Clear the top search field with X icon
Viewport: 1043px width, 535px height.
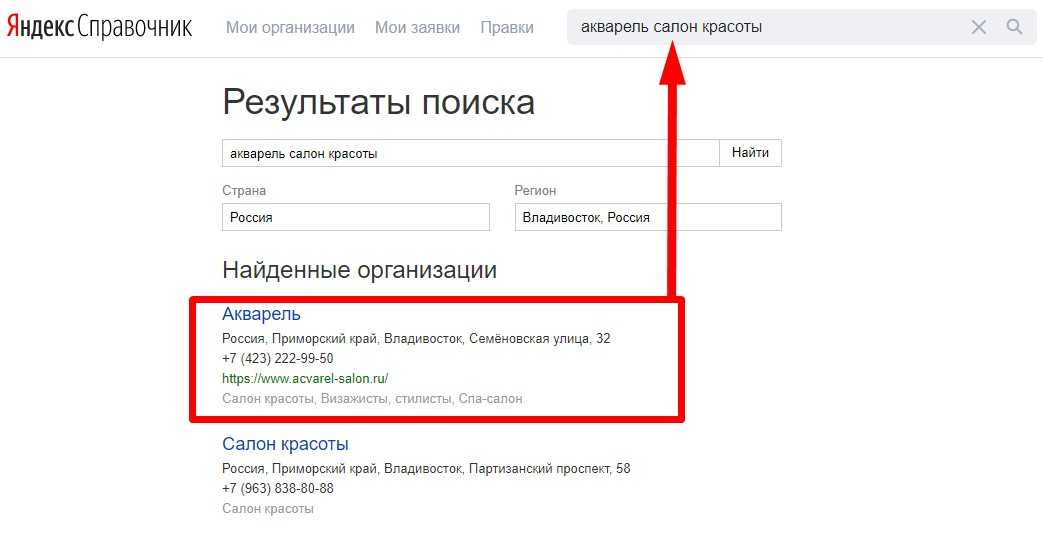coord(979,28)
